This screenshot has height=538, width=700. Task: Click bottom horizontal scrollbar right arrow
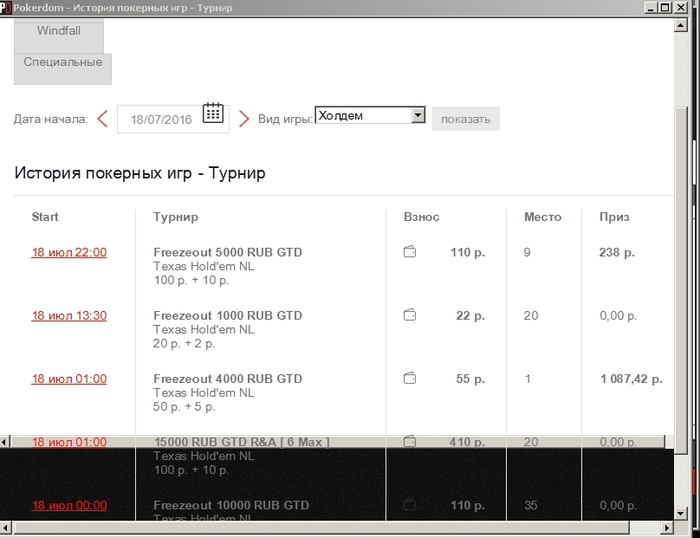click(x=667, y=528)
